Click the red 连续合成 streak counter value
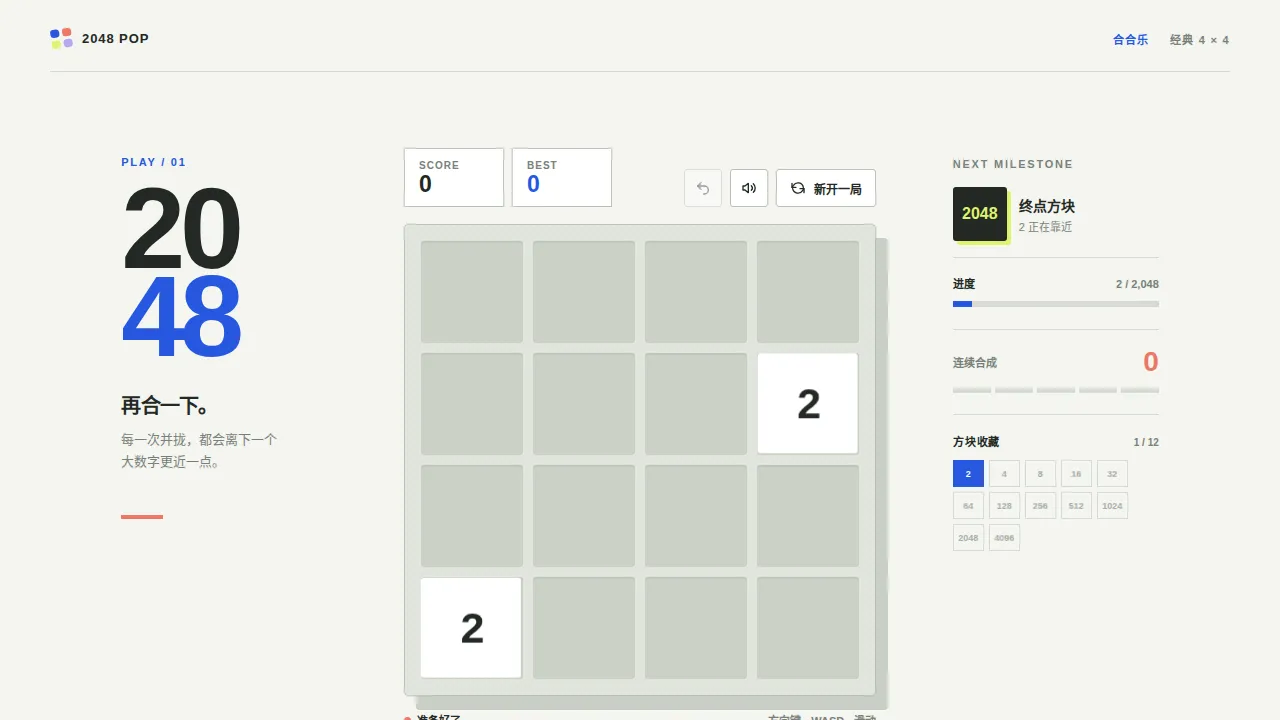The width and height of the screenshot is (1280, 720). 1151,362
